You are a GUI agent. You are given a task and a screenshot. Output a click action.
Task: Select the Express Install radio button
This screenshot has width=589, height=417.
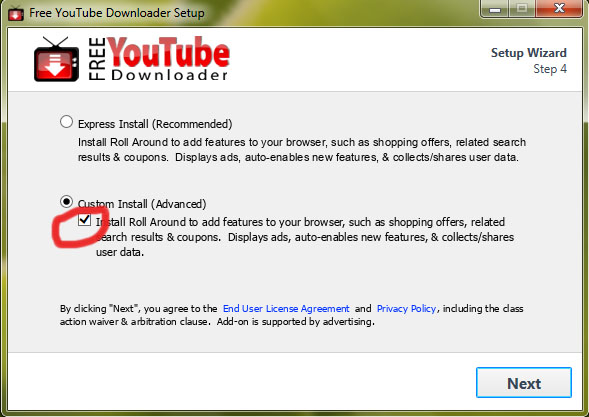coord(66,122)
